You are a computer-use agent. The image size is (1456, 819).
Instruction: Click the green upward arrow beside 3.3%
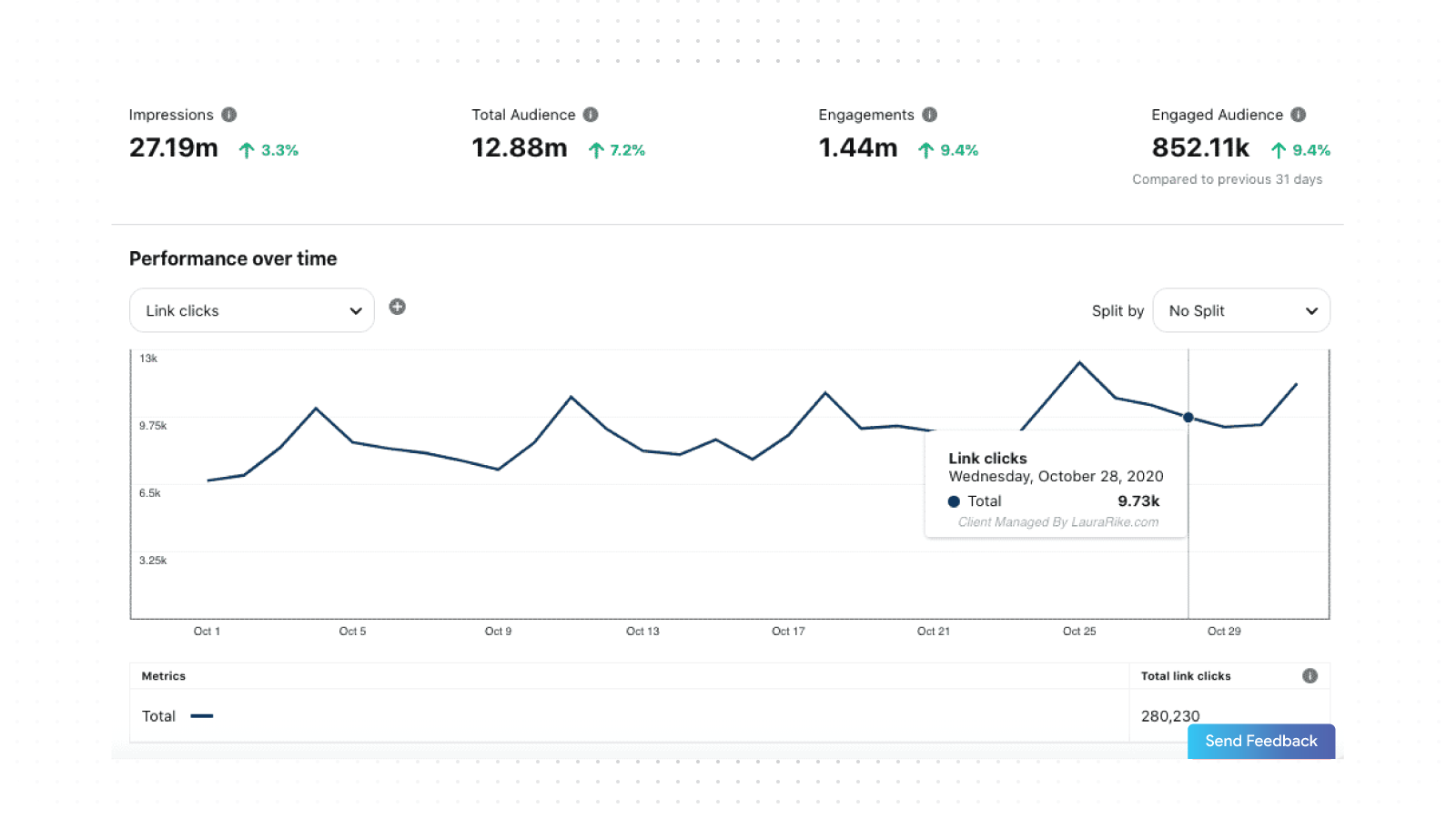[245, 149]
